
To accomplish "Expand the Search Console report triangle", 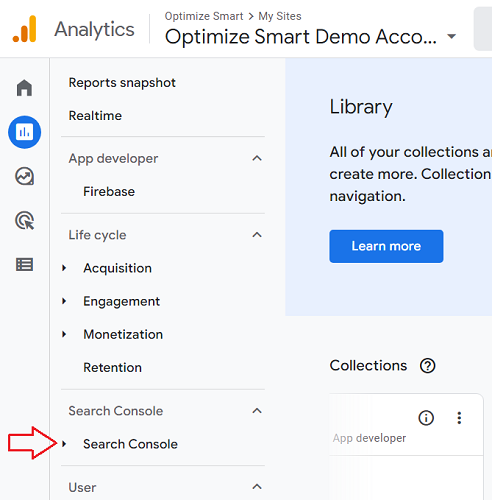I will [64, 444].
